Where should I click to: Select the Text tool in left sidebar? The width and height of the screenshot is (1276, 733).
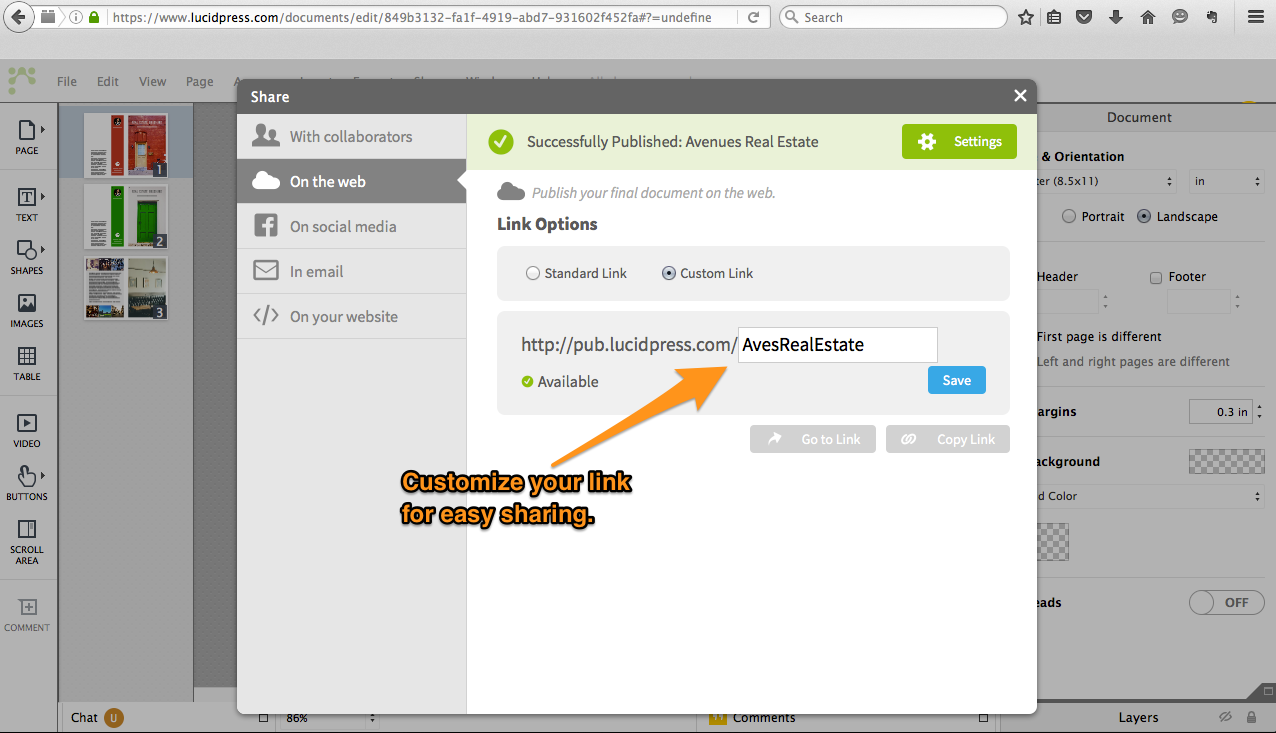tap(27, 202)
